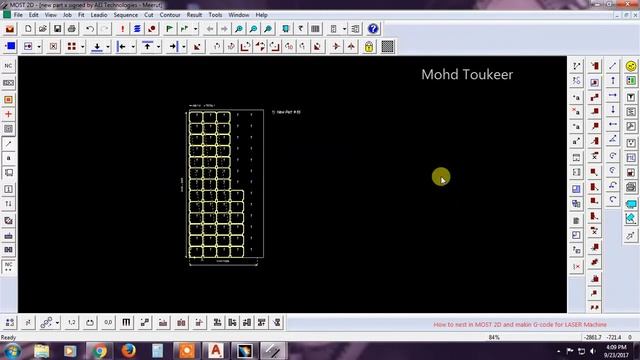The width and height of the screenshot is (640, 360).
Task: Open Google Chrome from the taskbar
Action: click(x=99, y=351)
